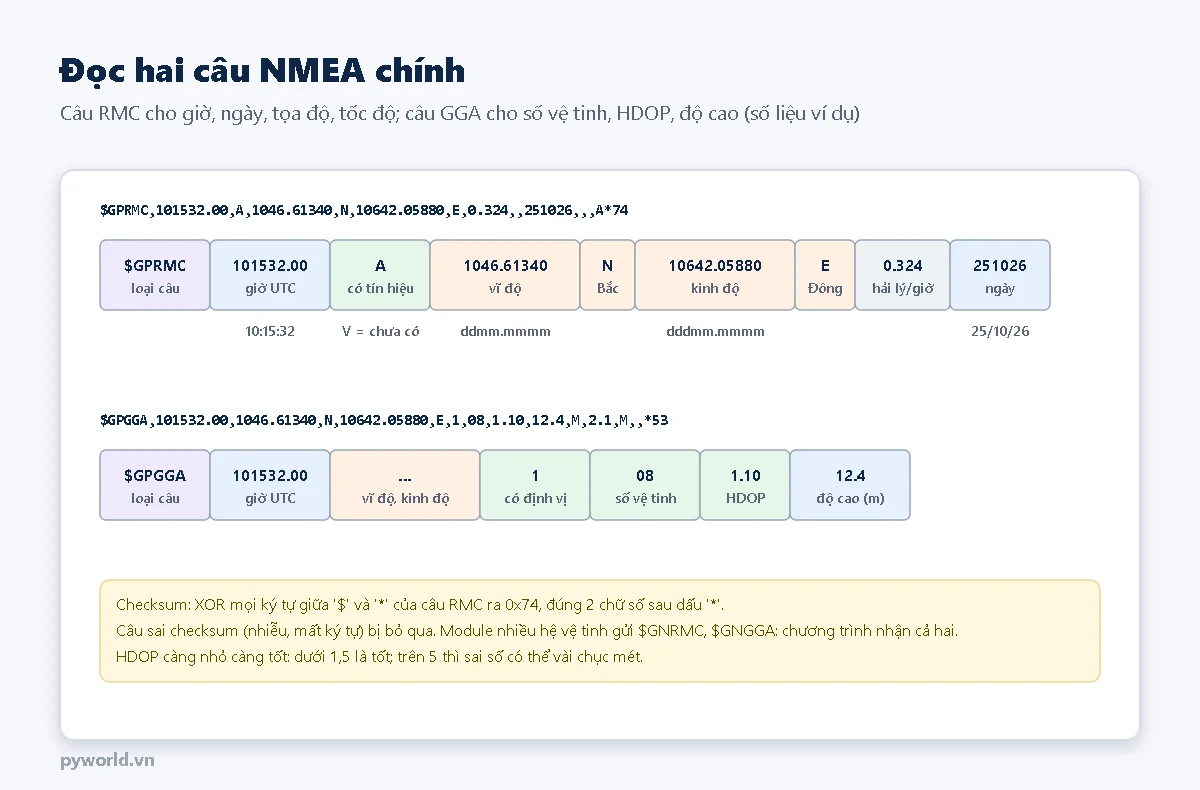Select the $GPGGA loại câu box
The image size is (1200, 790).
[155, 485]
